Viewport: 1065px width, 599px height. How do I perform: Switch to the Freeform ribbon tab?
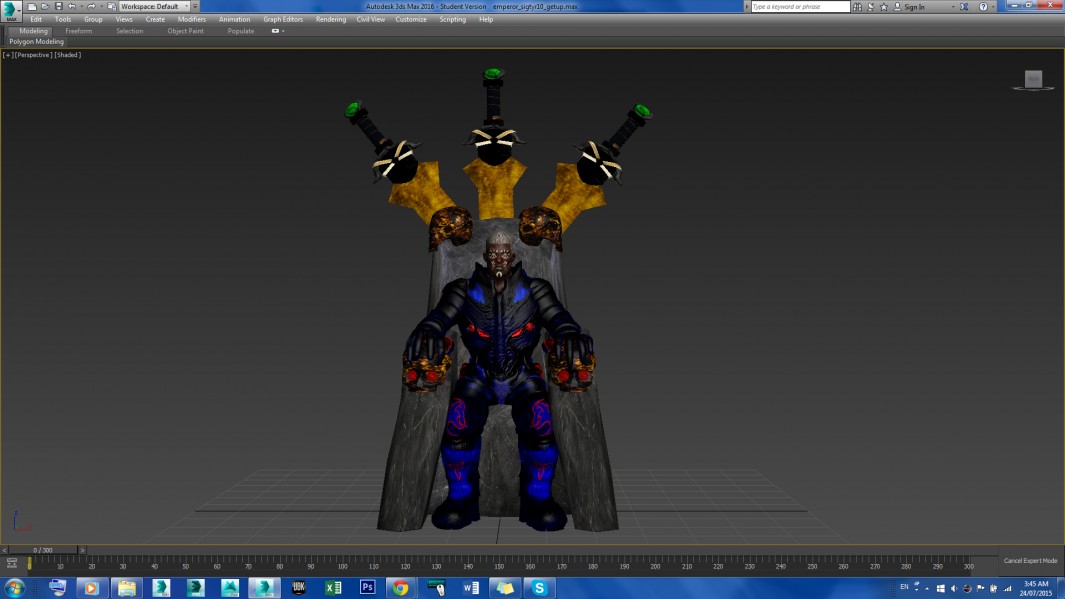pyautogui.click(x=79, y=31)
